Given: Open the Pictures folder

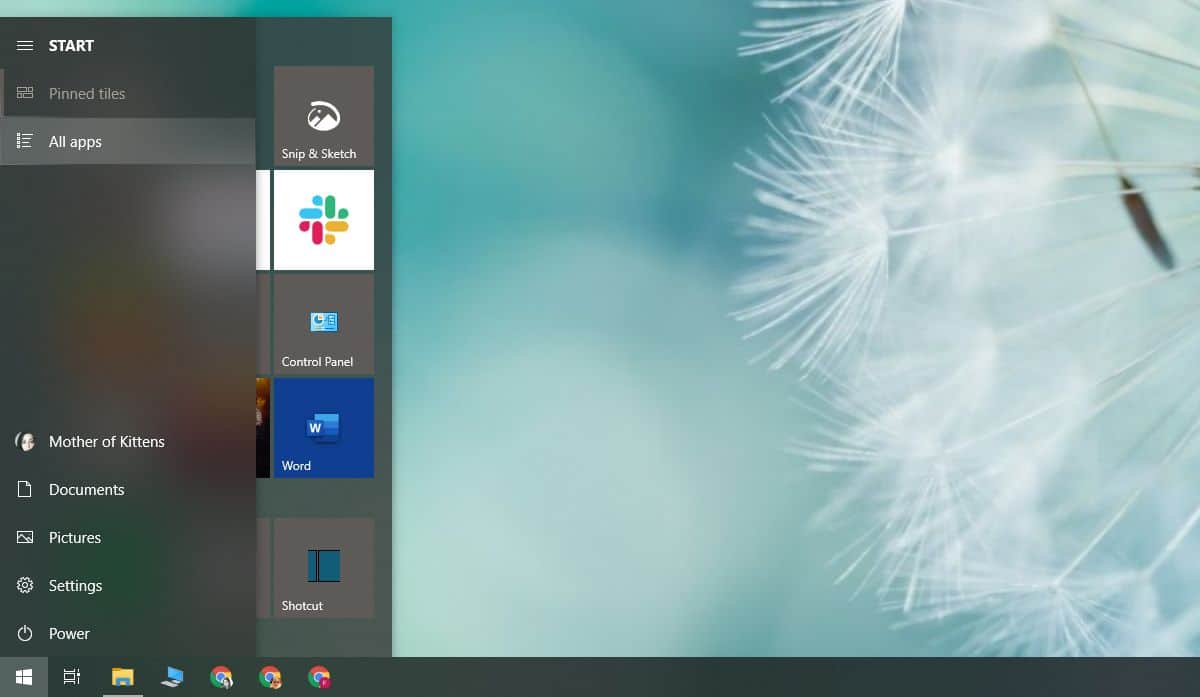Looking at the screenshot, I should [x=128, y=538].
